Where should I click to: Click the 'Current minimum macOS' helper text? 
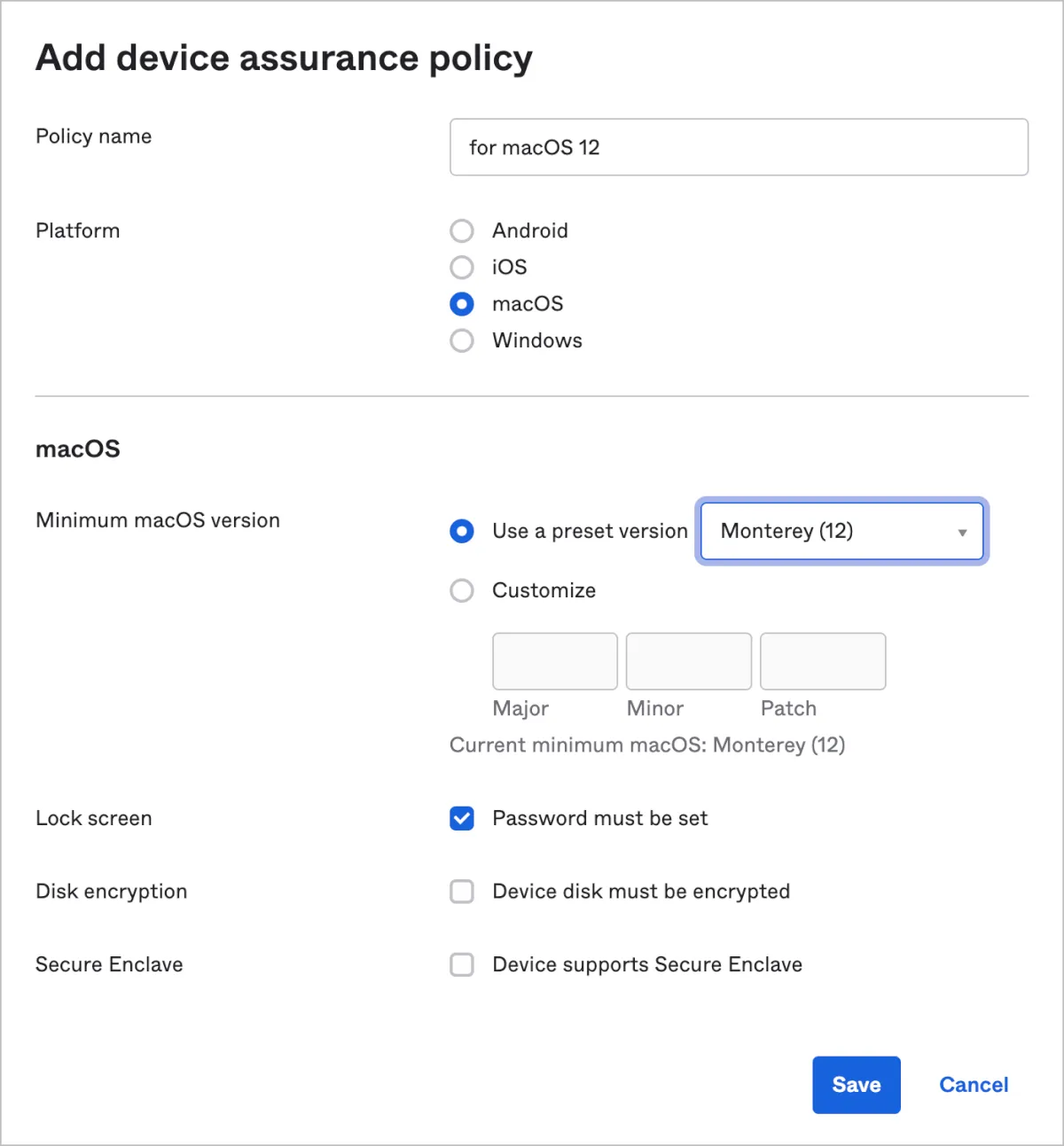point(646,745)
